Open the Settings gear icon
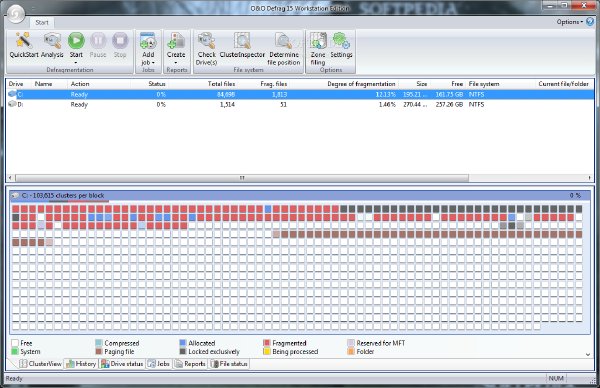Image resolution: width=600 pixels, height=388 pixels. (341, 41)
